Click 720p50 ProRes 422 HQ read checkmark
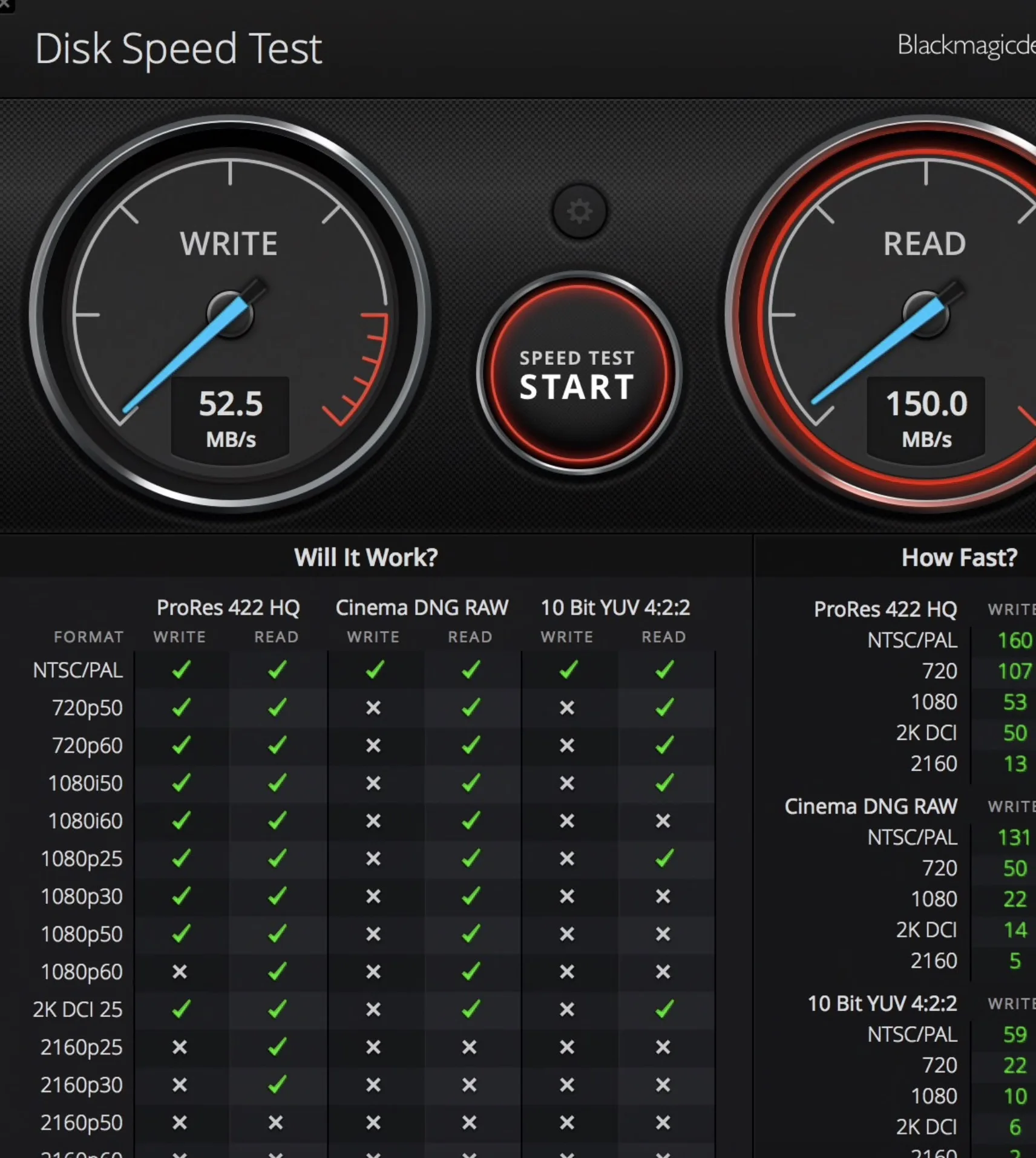Image resolution: width=1036 pixels, height=1158 pixels. pos(277,707)
